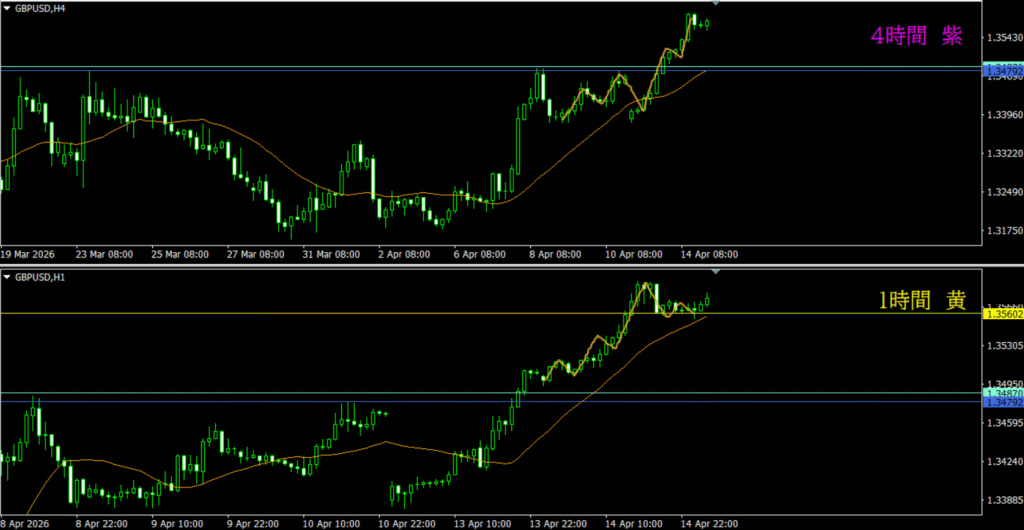Open the H1 chart title dropdown triangle
Viewport: 1024px width, 530px height.
7,276
